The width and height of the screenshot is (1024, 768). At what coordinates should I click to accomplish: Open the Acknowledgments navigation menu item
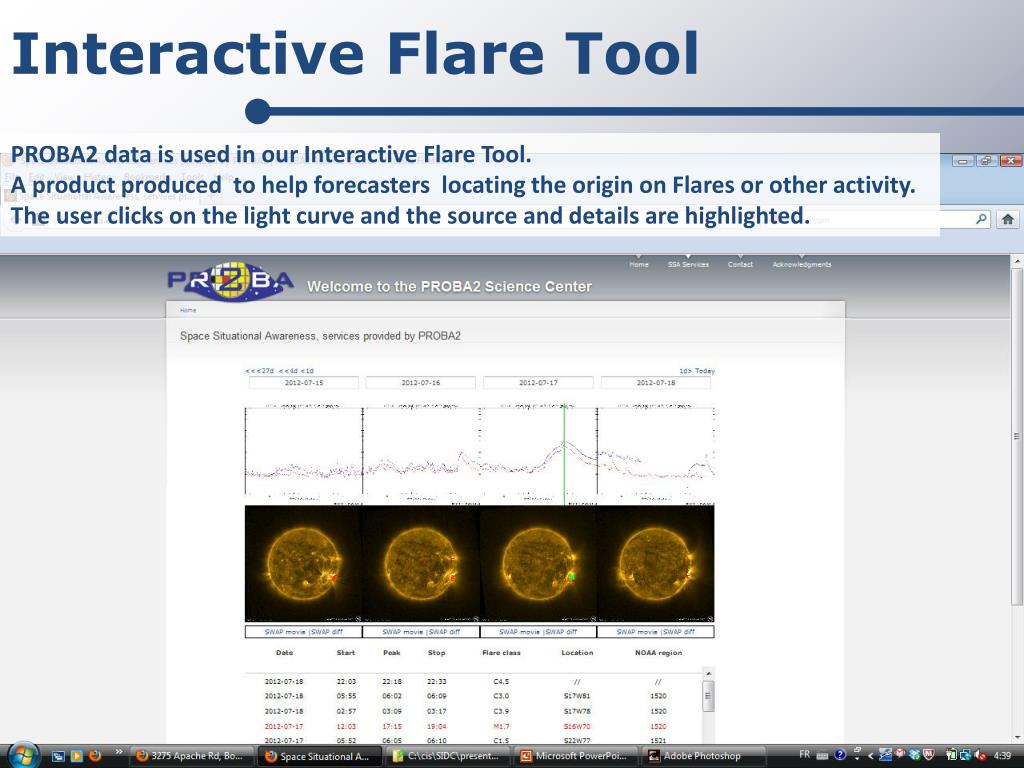(x=801, y=264)
